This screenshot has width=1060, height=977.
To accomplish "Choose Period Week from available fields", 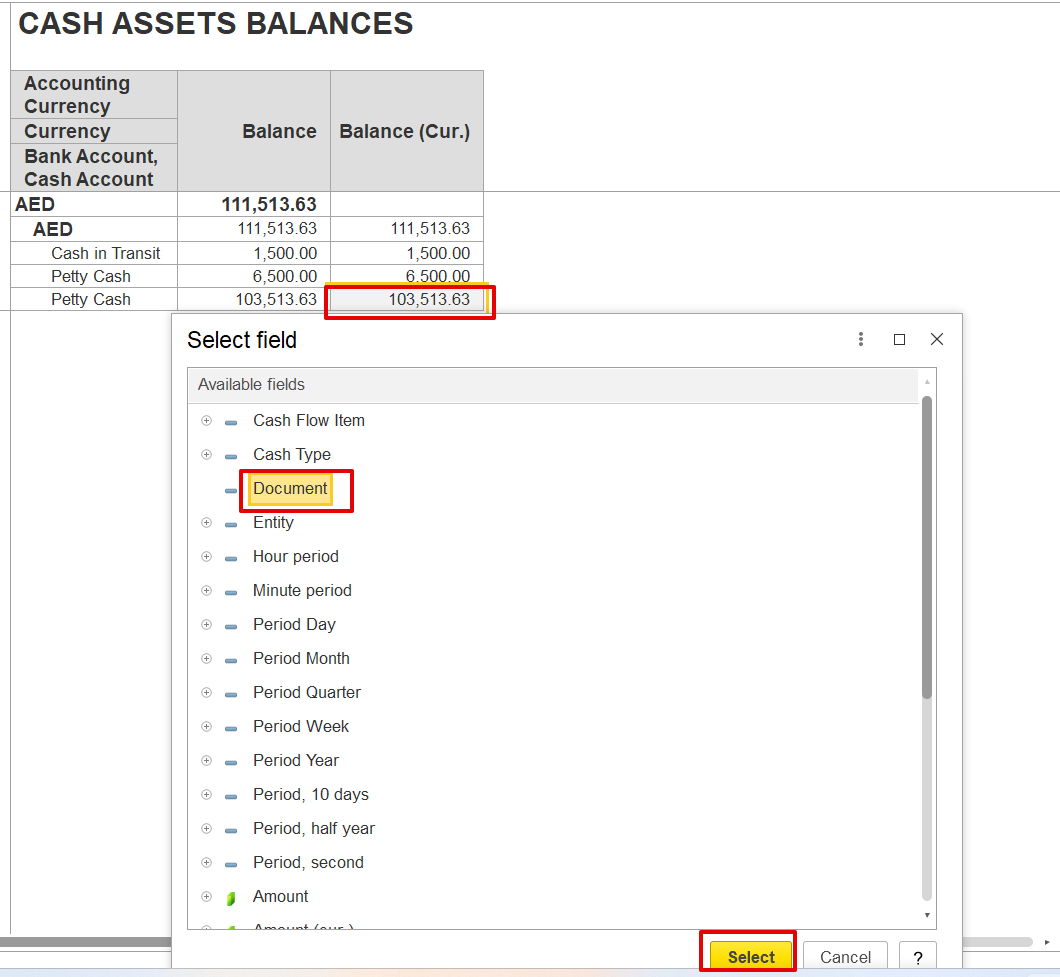I will point(300,727).
